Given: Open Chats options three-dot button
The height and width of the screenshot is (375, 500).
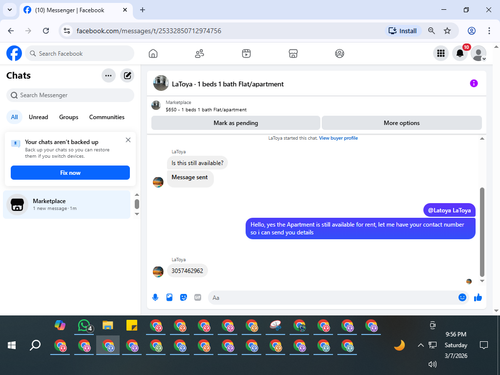Looking at the screenshot, I should 108,76.
